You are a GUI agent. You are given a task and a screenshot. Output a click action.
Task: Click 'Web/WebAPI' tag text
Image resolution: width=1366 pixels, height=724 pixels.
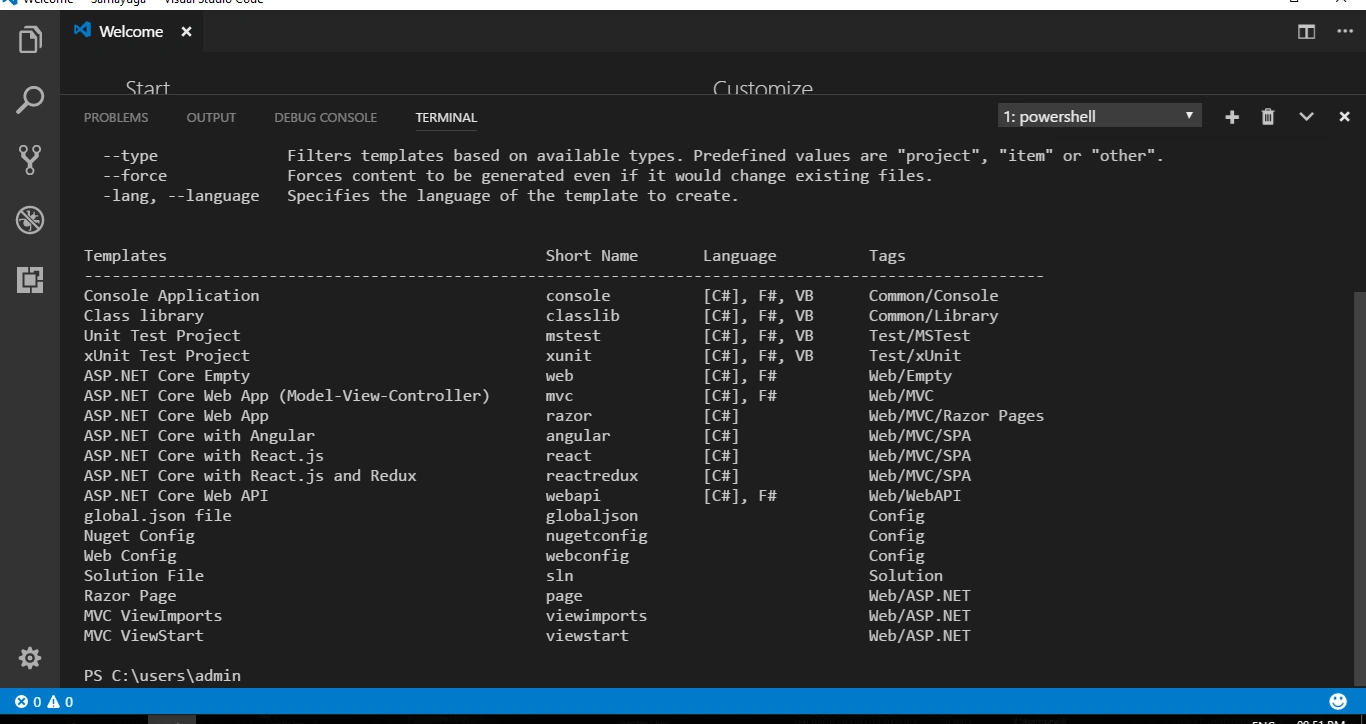pyautogui.click(x=915, y=496)
